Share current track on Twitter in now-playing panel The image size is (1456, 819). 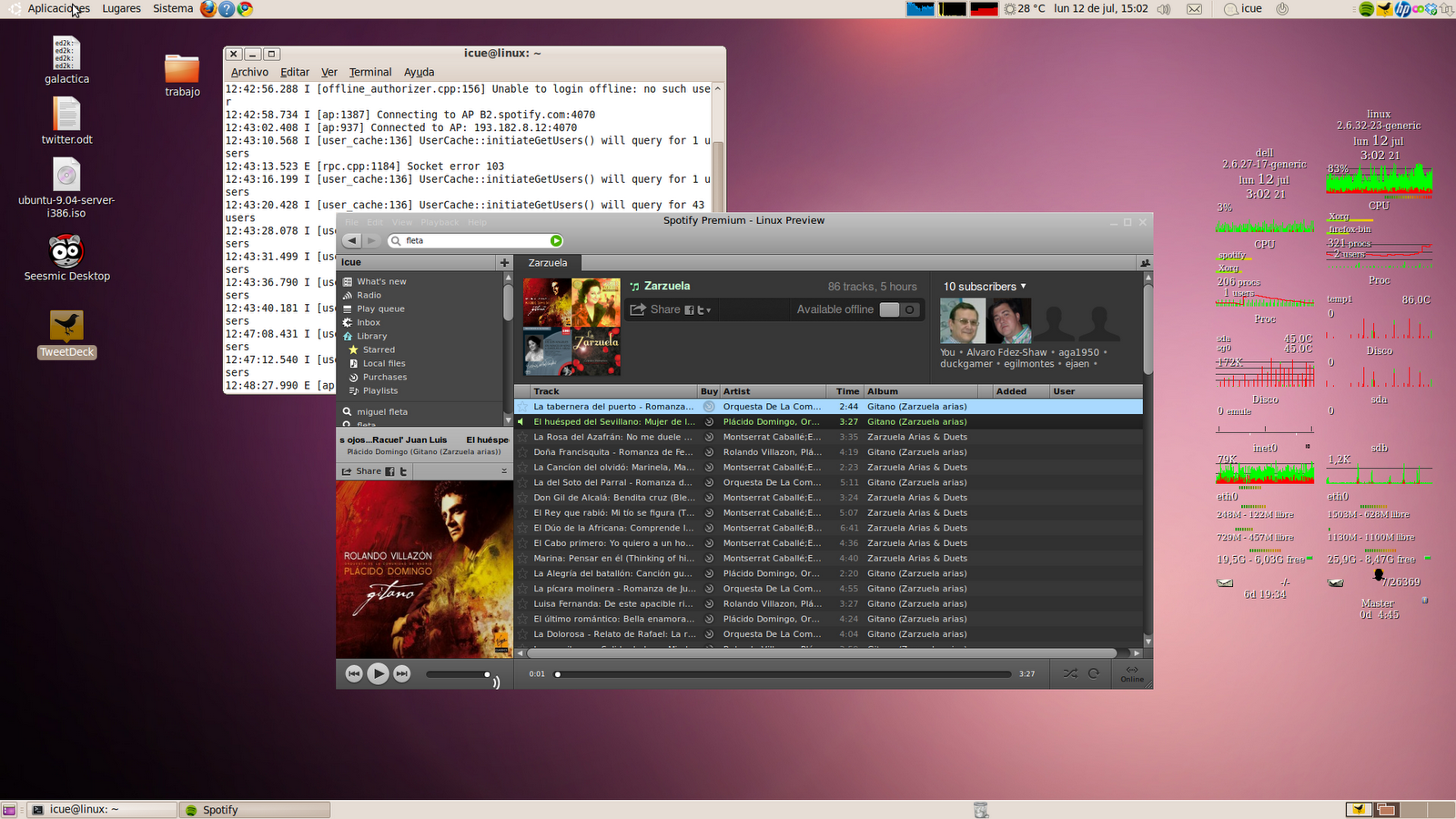403,471
